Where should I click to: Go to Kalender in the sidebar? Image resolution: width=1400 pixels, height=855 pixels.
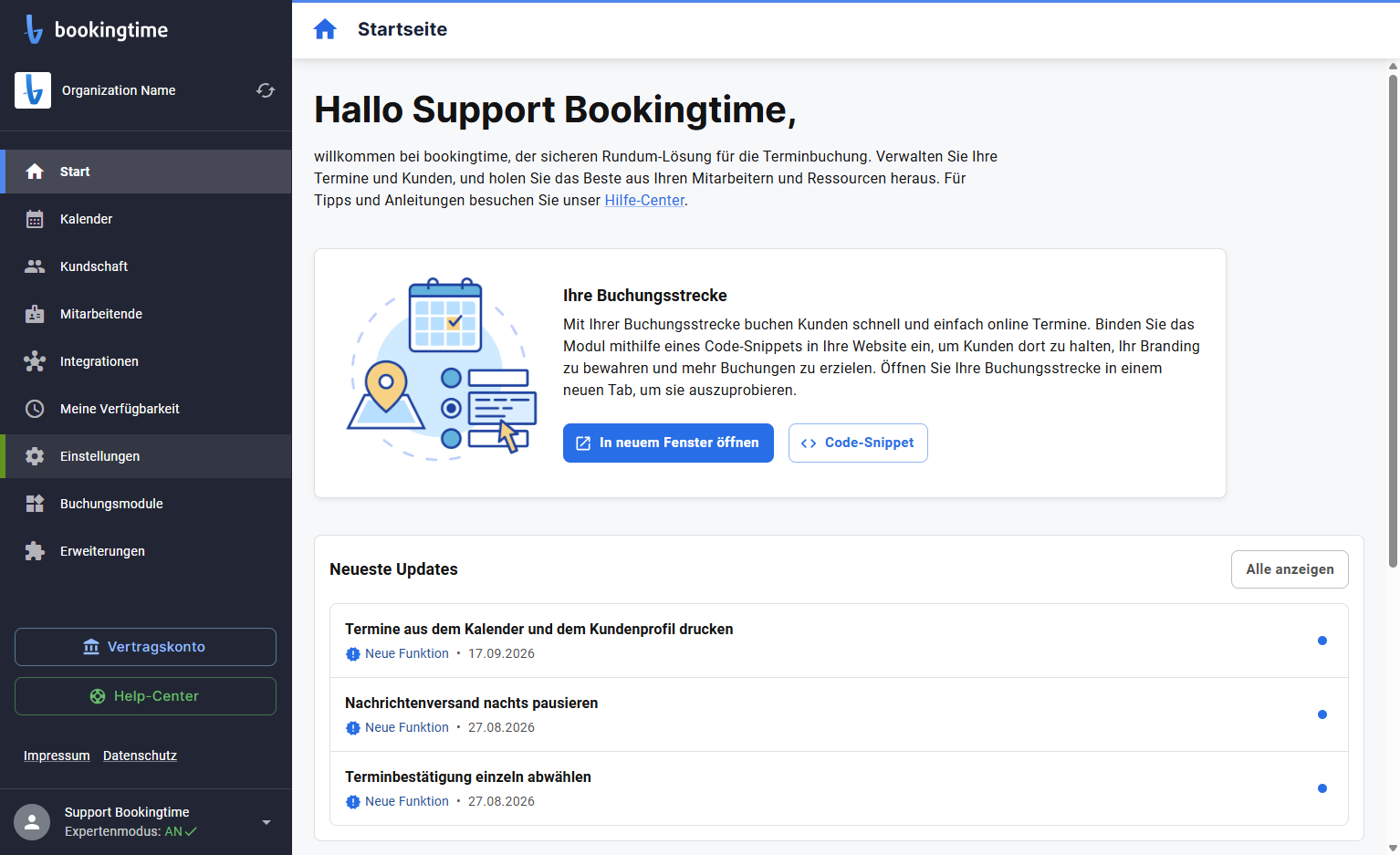(146, 219)
